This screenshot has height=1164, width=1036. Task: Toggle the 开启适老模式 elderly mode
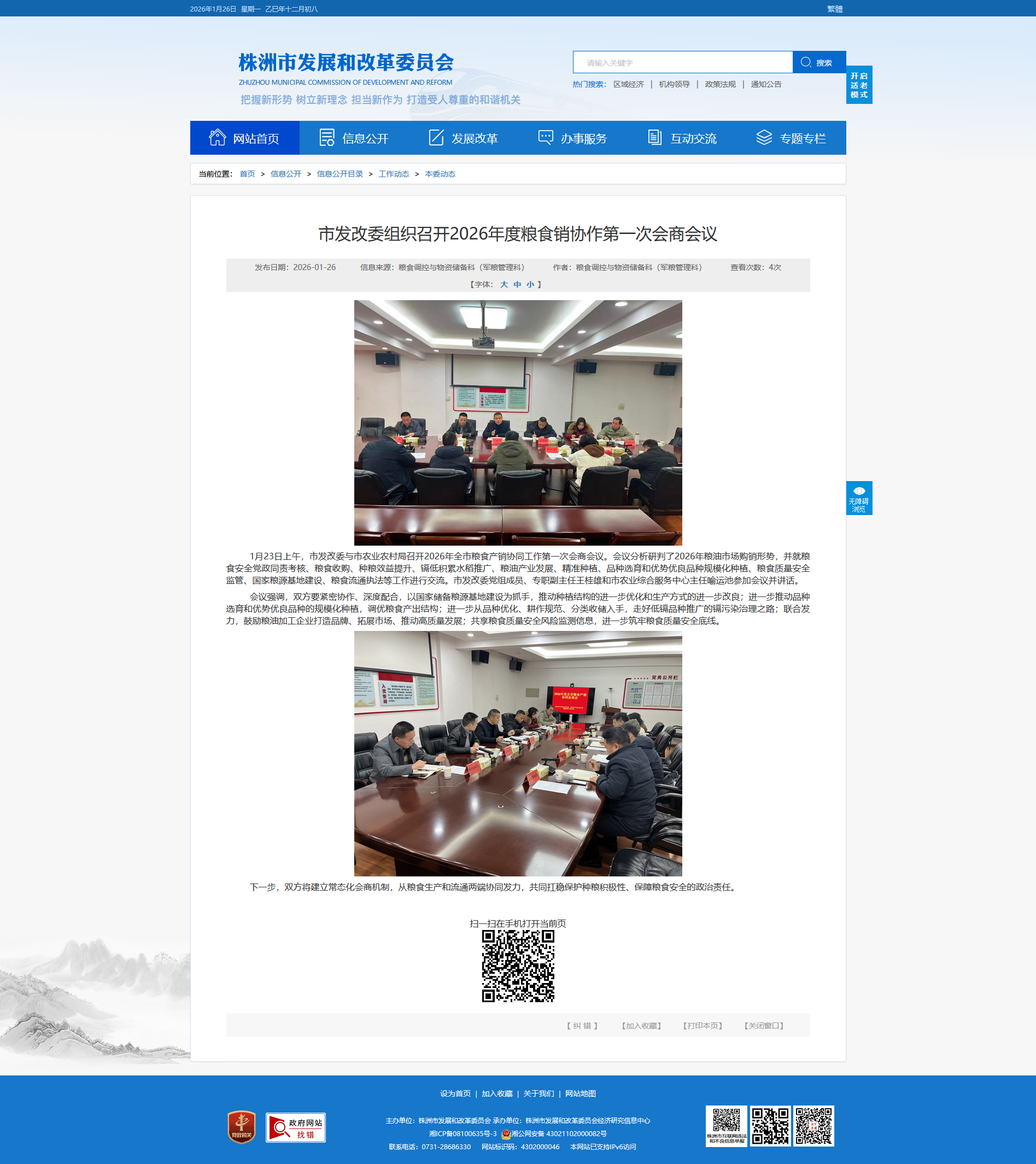pos(858,85)
